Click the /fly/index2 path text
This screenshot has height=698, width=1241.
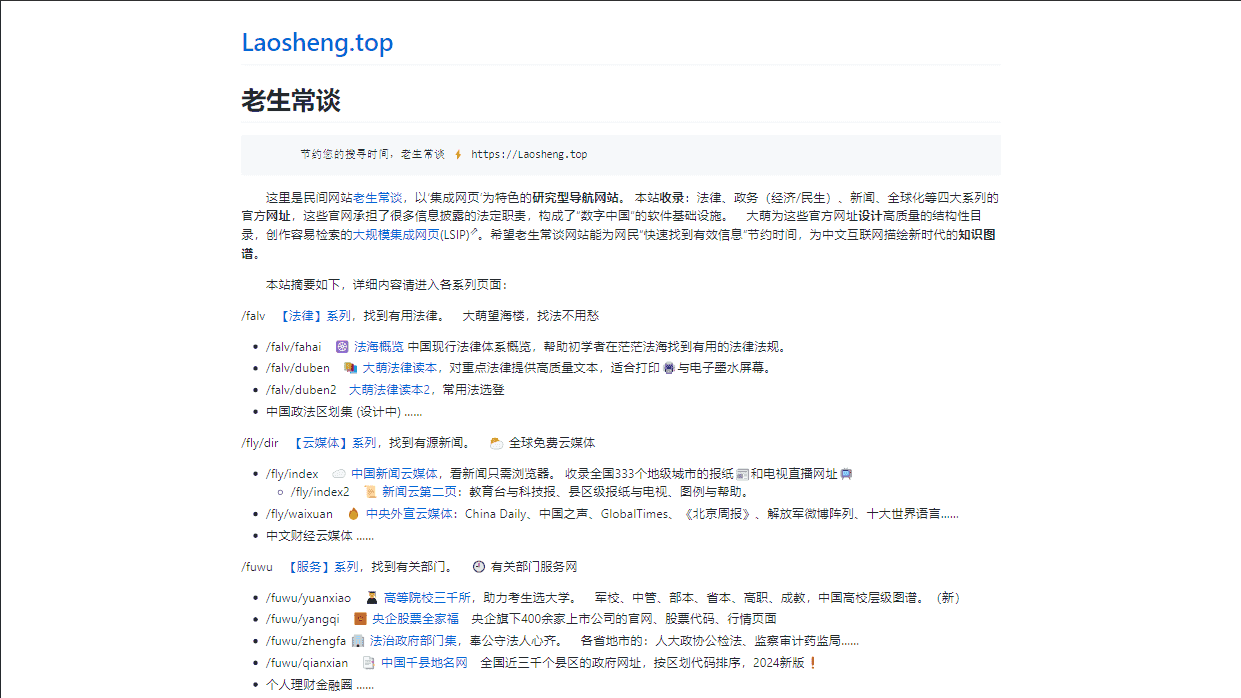tap(320, 492)
